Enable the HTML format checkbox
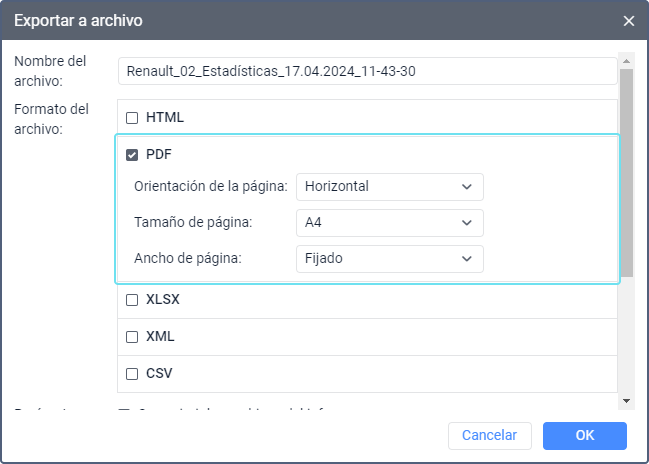This screenshot has width=649, height=464. pos(132,118)
